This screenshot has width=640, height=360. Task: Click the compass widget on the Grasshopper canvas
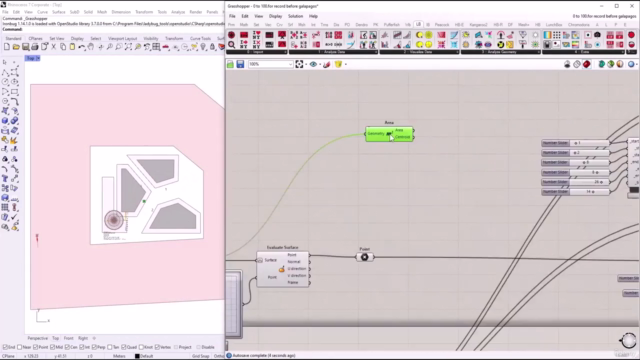[628, 340]
